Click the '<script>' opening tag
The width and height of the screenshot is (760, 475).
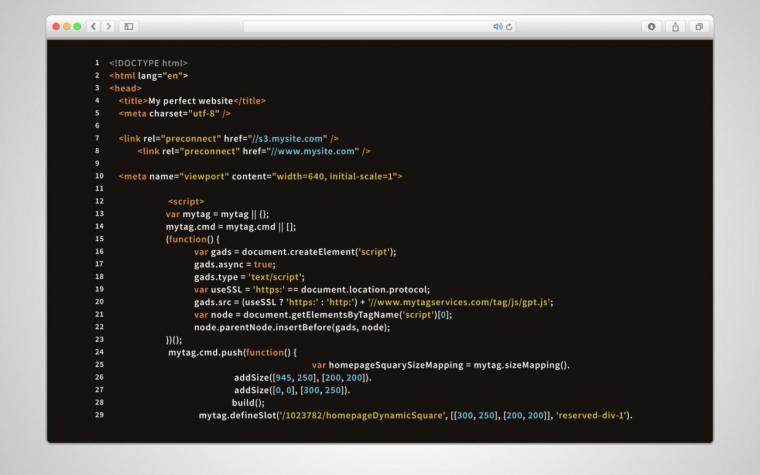pyautogui.click(x=186, y=202)
